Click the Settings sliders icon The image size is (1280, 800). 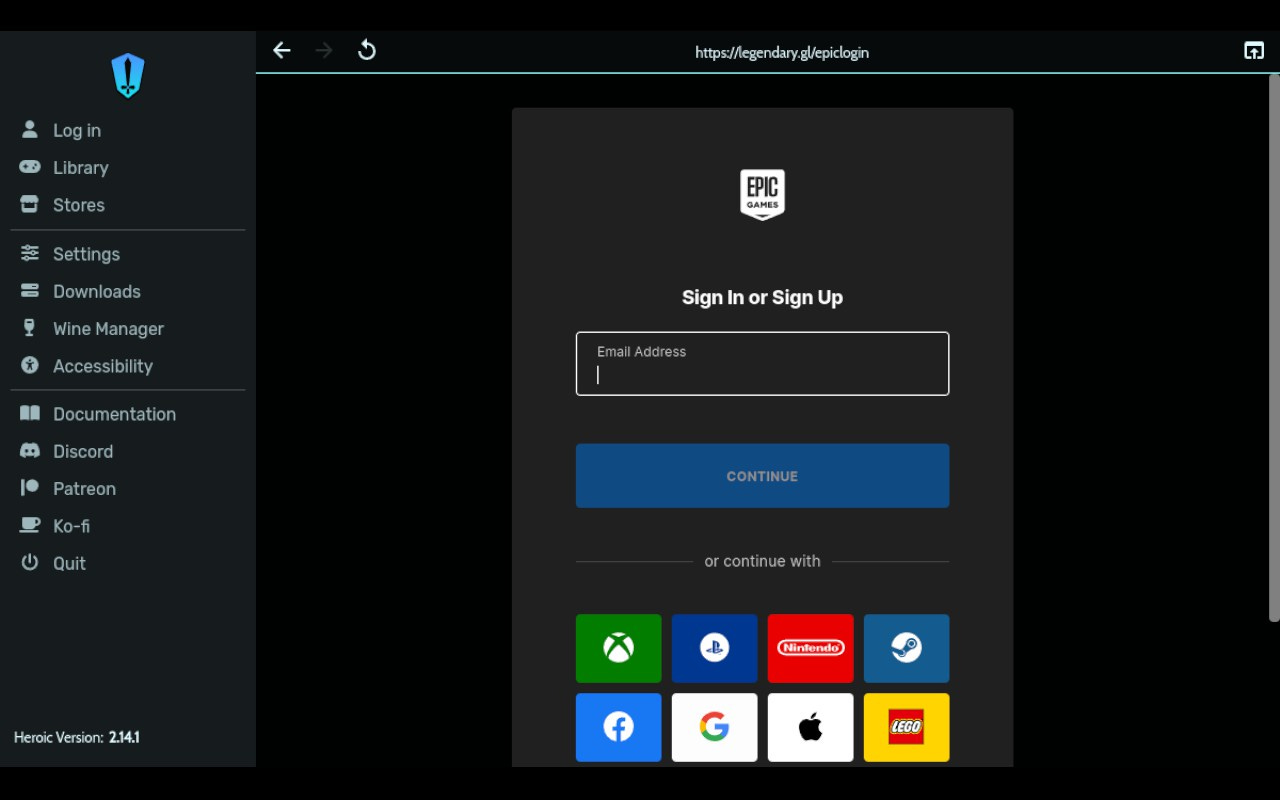(x=30, y=253)
